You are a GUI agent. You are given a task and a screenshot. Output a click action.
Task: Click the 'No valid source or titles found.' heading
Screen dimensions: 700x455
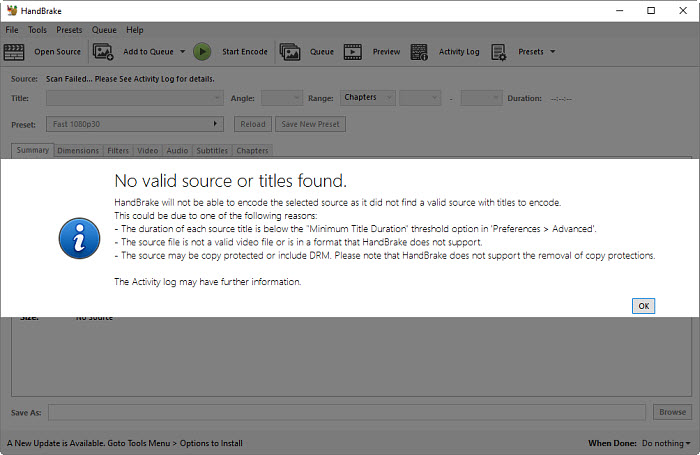click(230, 181)
